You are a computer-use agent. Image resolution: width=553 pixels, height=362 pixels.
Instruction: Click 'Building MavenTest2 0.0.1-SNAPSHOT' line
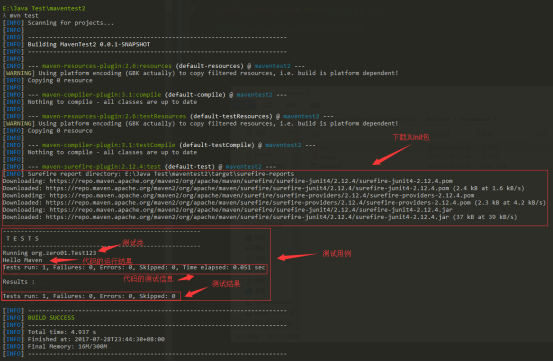(89, 44)
